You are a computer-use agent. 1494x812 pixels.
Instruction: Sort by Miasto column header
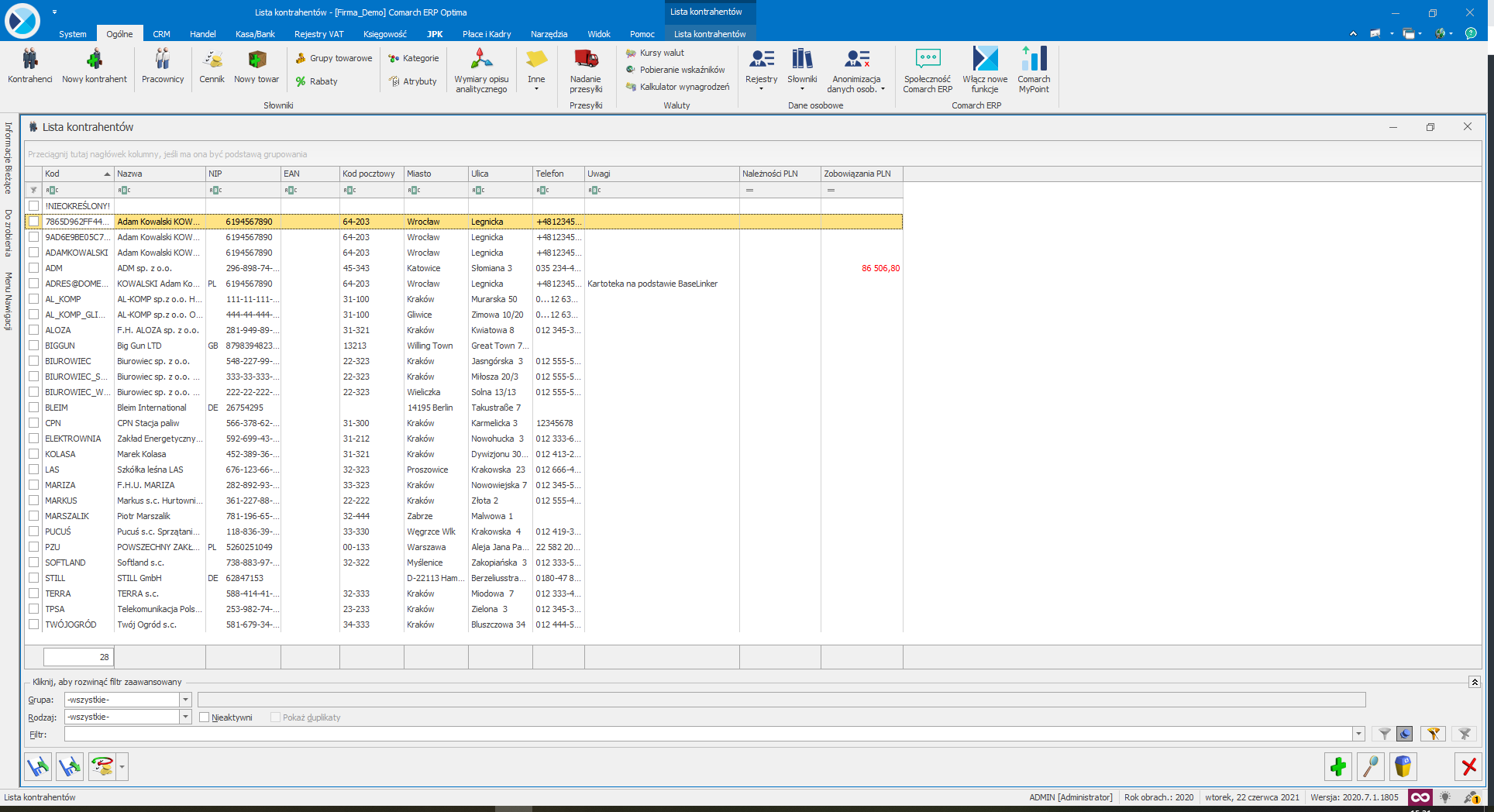435,174
